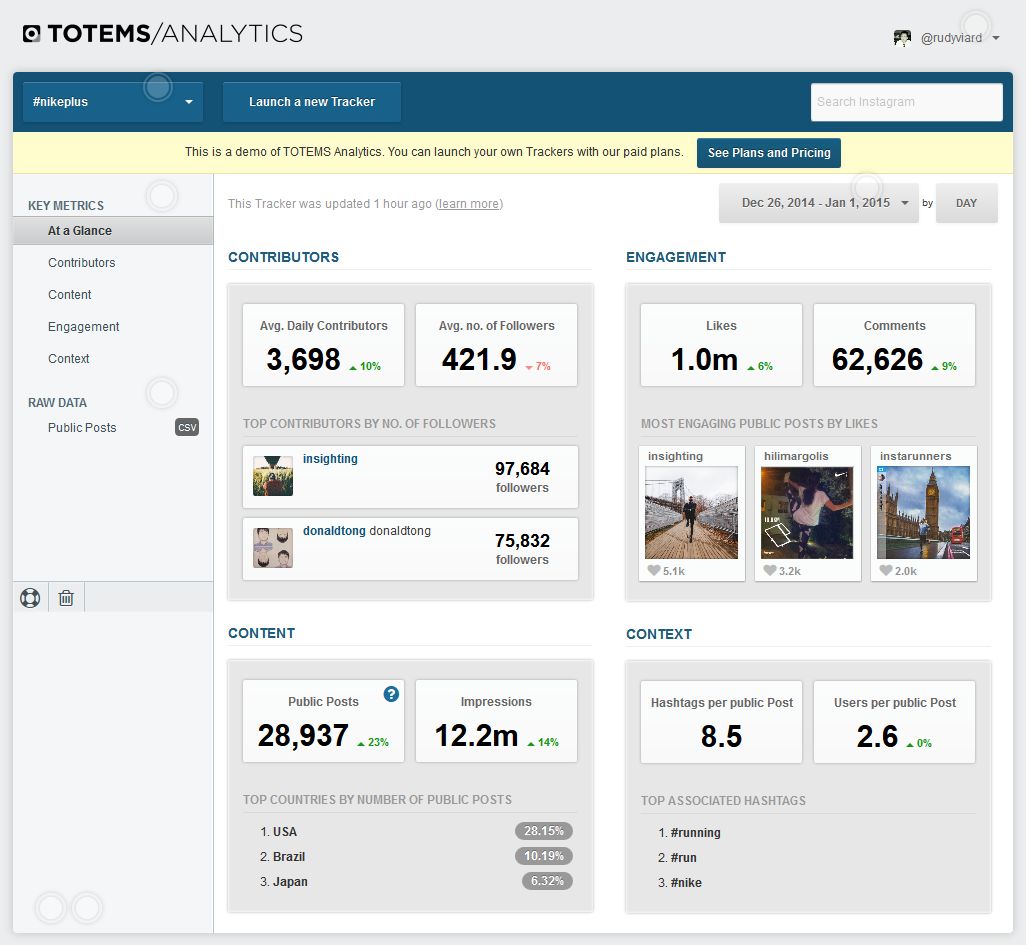Click the Public Posts 28,937 value
The height and width of the screenshot is (945, 1026).
[x=303, y=736]
